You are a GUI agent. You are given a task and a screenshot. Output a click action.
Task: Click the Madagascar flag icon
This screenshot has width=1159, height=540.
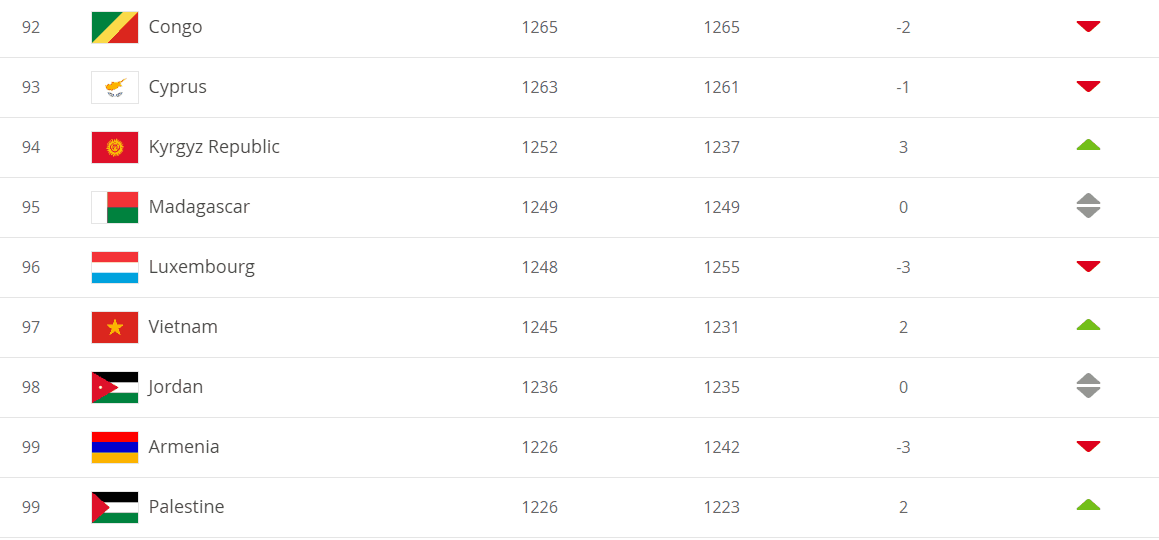115,207
